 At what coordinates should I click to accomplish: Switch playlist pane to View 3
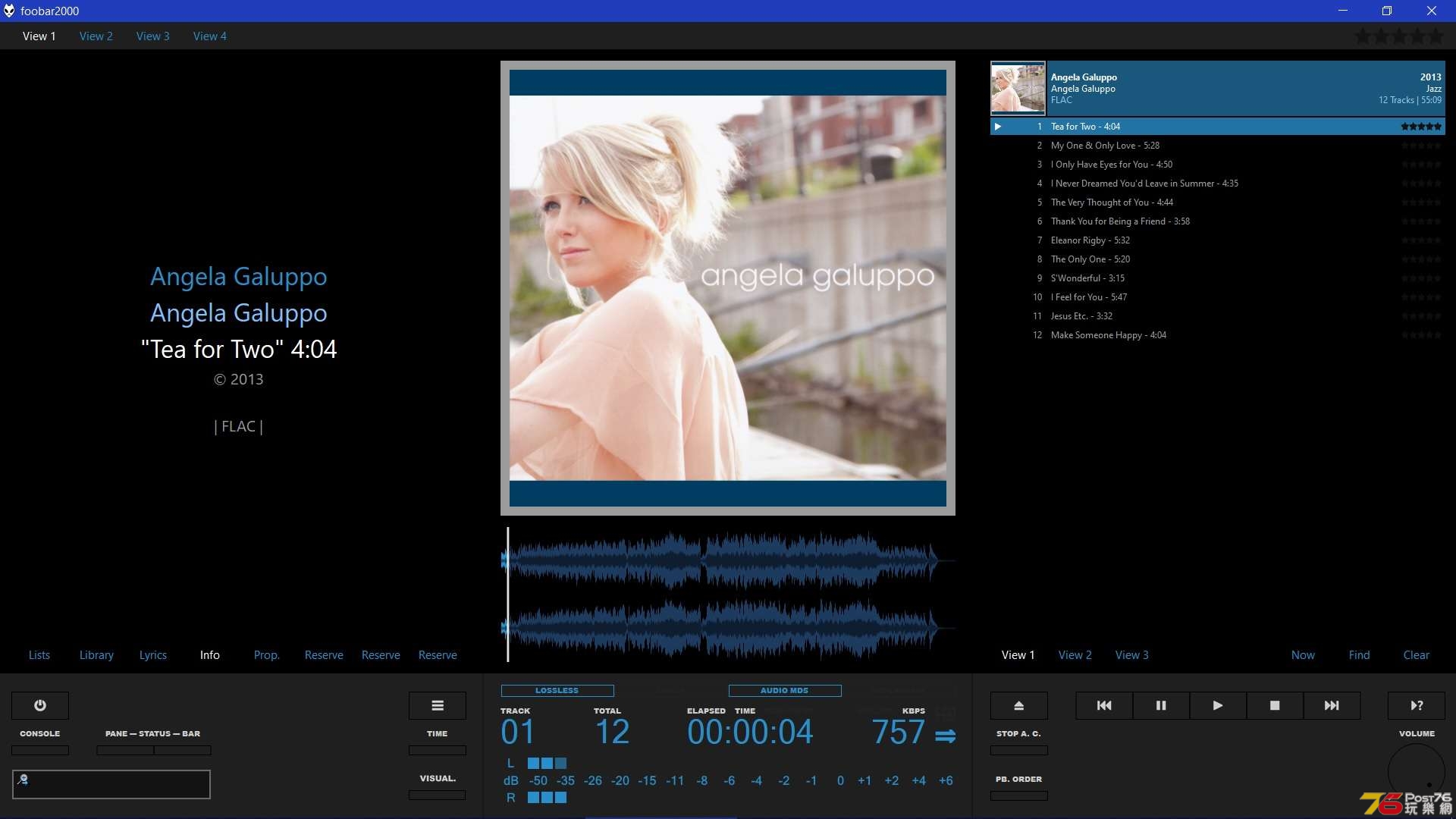pyautogui.click(x=1132, y=655)
